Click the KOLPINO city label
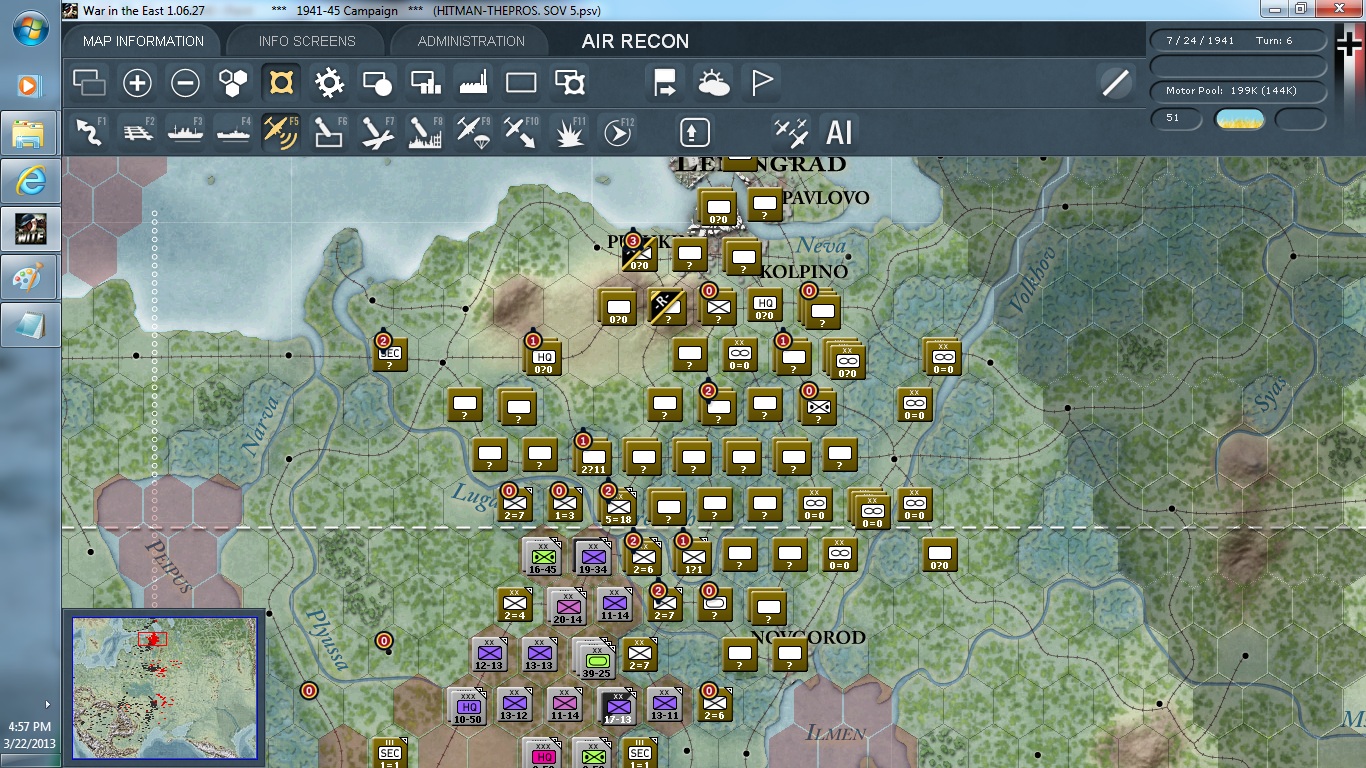This screenshot has height=768, width=1366. (804, 272)
